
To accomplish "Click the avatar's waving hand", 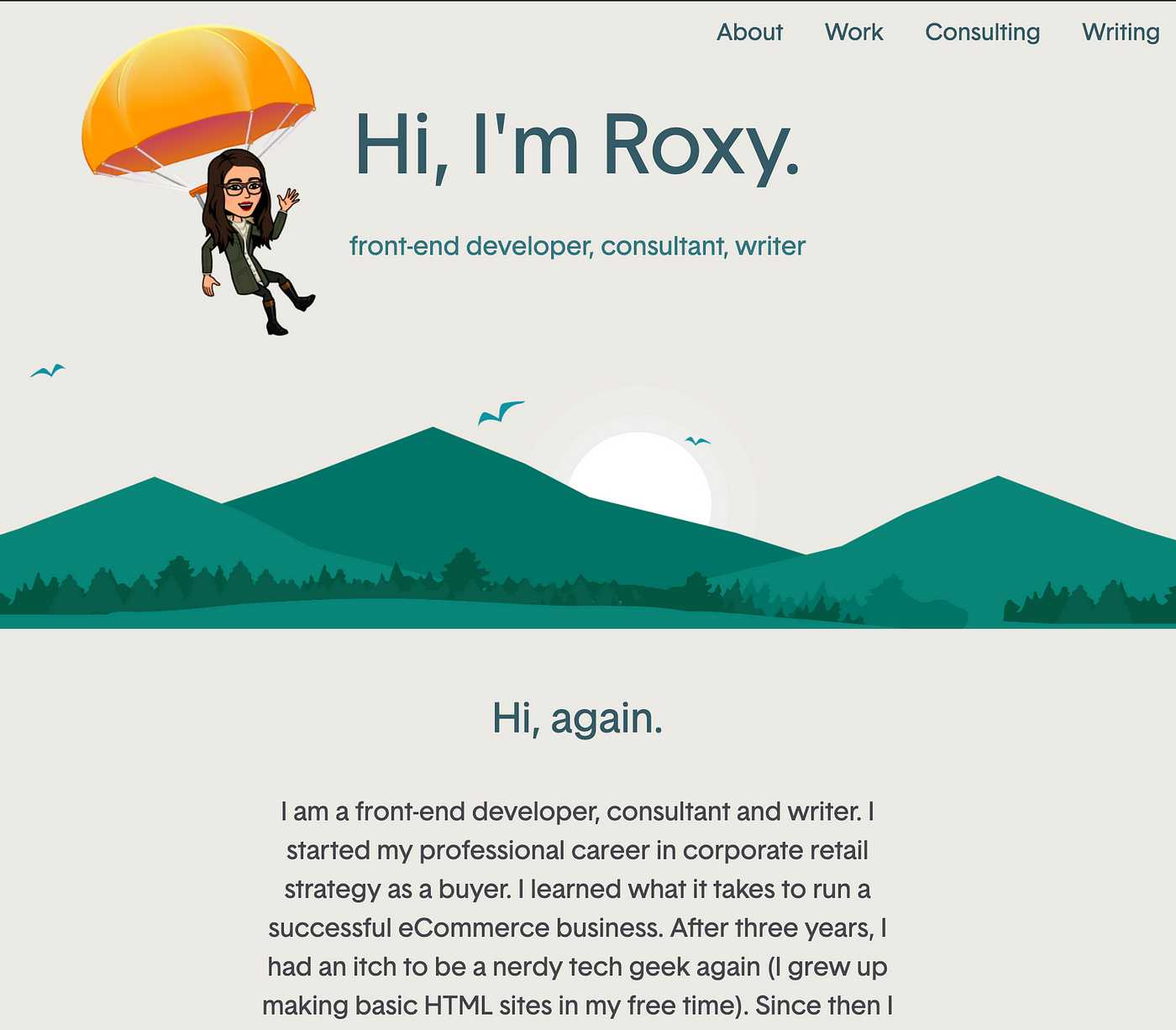I will point(289,200).
